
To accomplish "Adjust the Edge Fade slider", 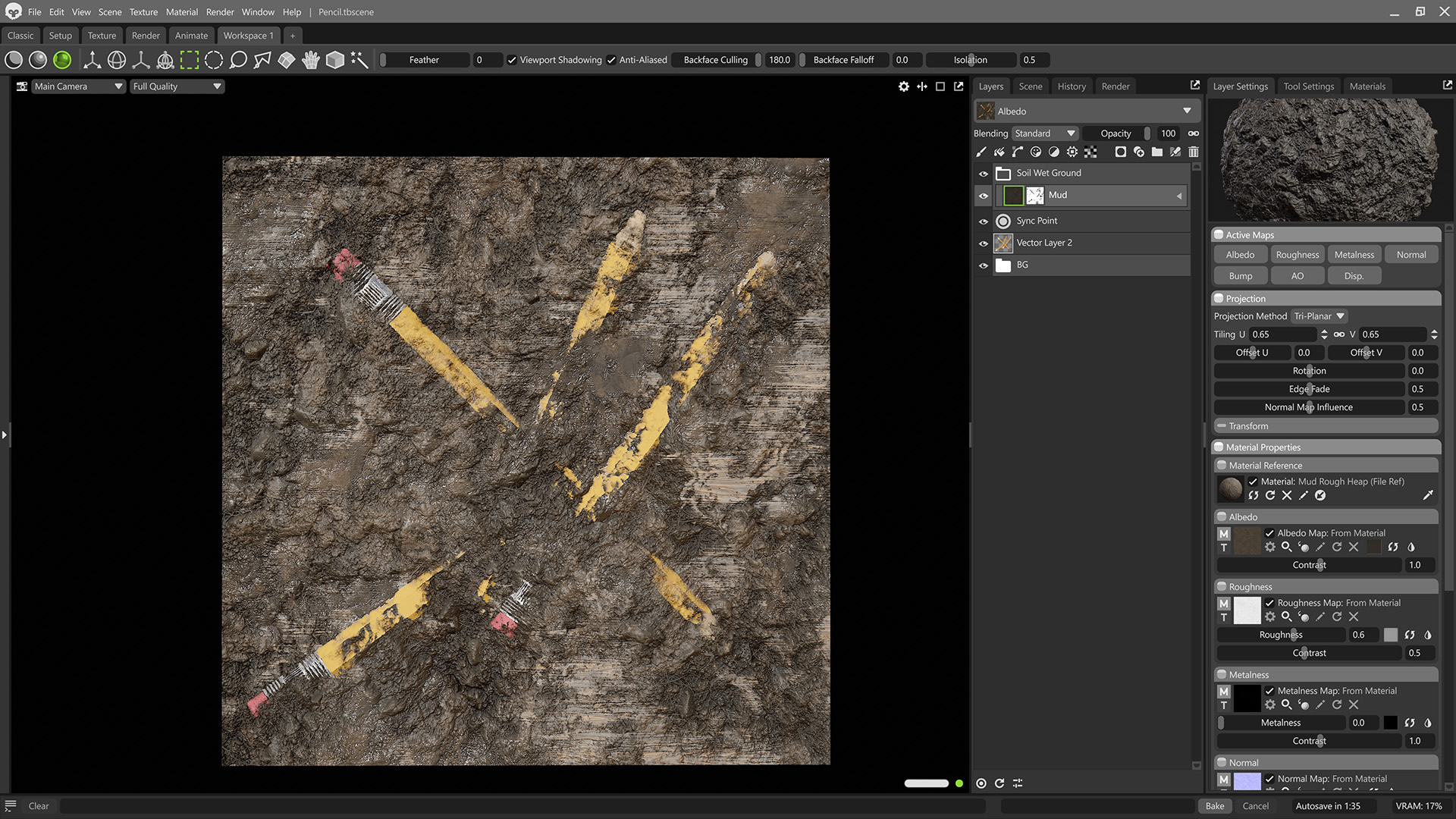I will (1309, 389).
